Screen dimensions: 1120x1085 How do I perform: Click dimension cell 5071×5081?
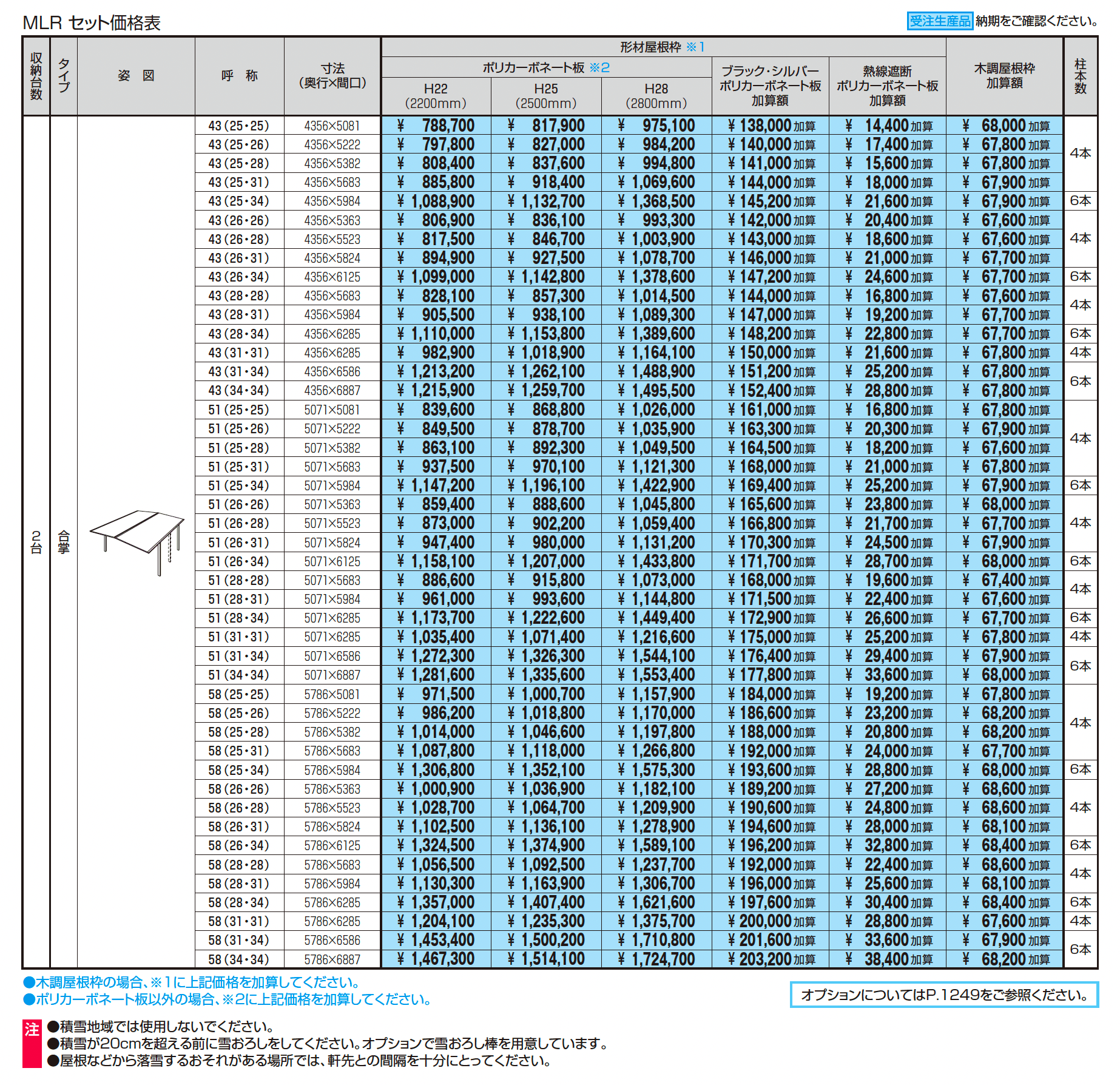click(x=332, y=410)
